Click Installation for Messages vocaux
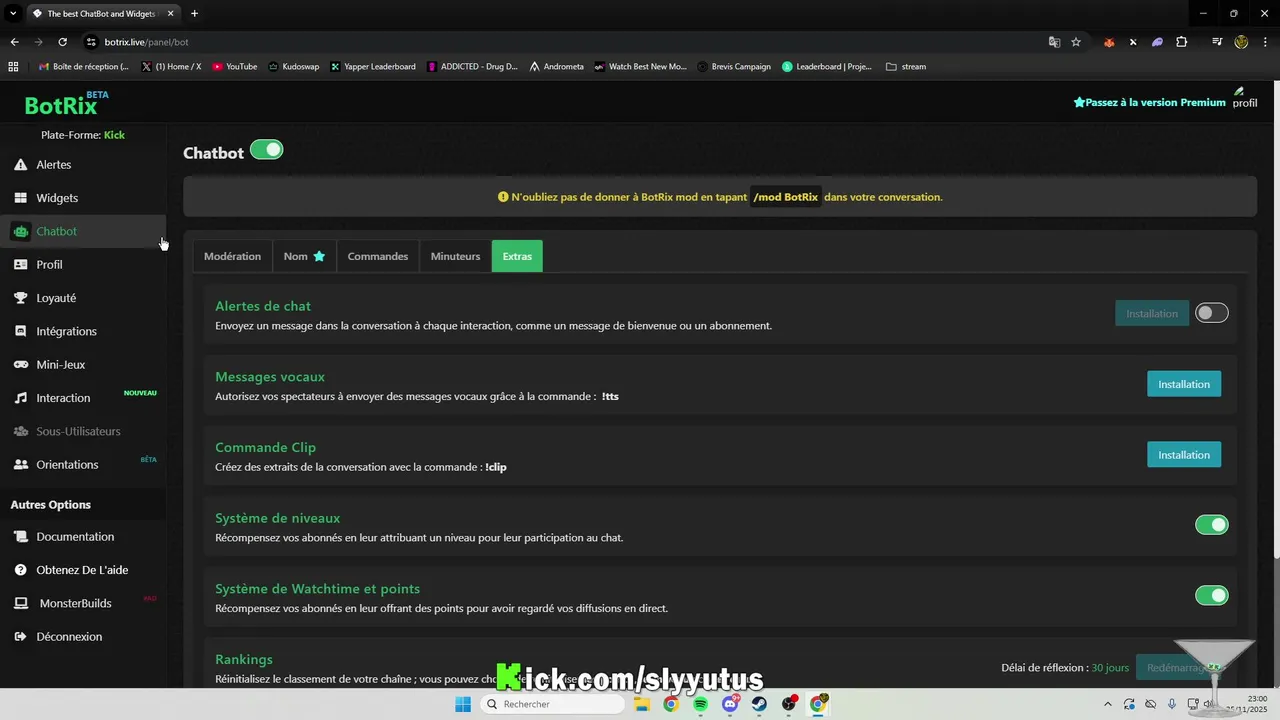The image size is (1280, 720). 1184,384
